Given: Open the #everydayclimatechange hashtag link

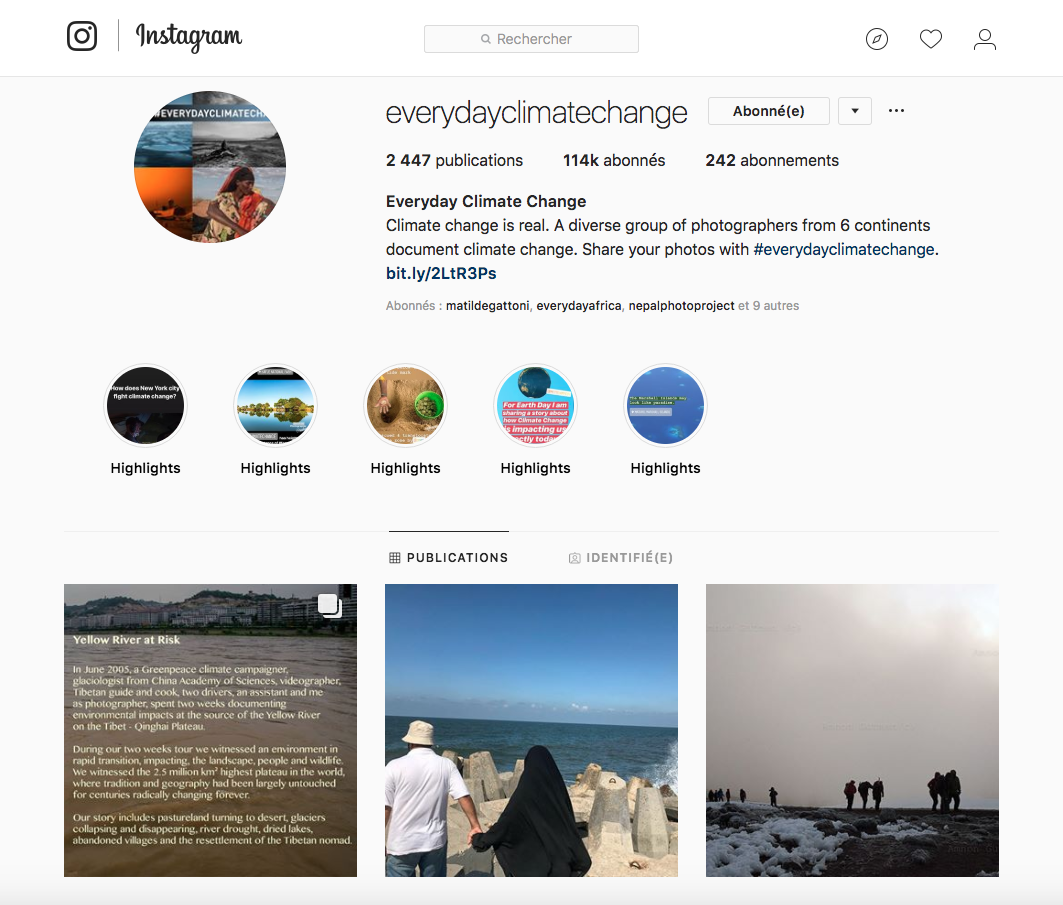Looking at the screenshot, I should tap(844, 249).
